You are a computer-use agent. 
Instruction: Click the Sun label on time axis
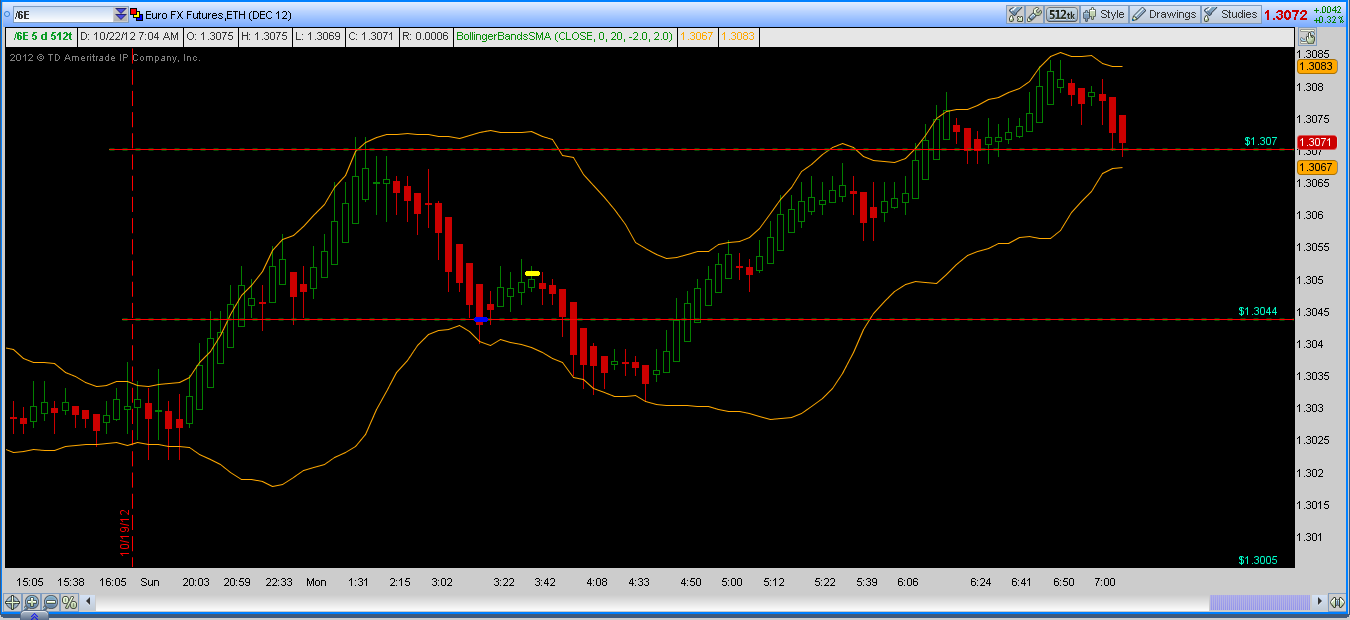pyautogui.click(x=150, y=581)
